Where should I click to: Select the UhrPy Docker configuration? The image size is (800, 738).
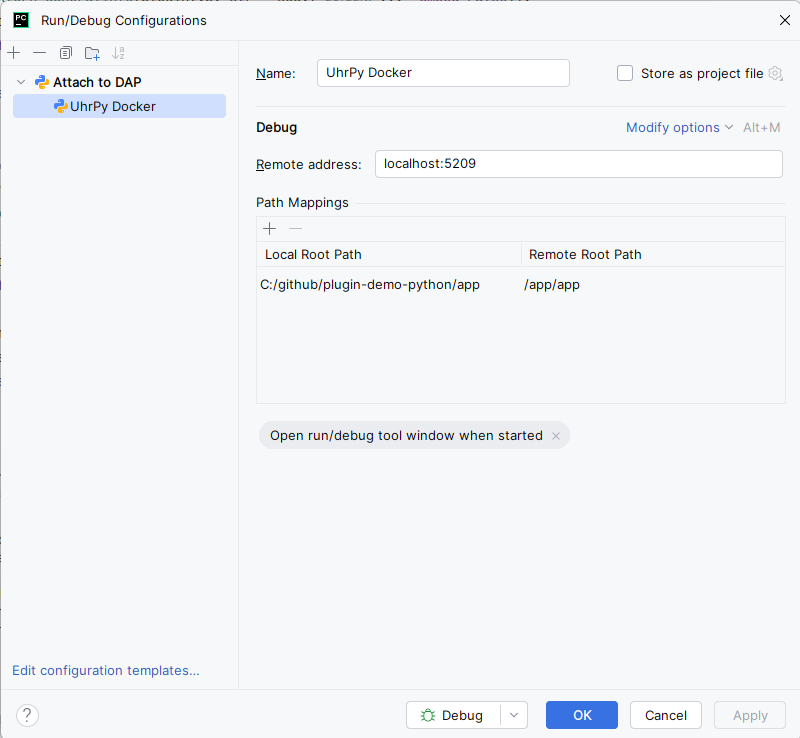coord(119,106)
